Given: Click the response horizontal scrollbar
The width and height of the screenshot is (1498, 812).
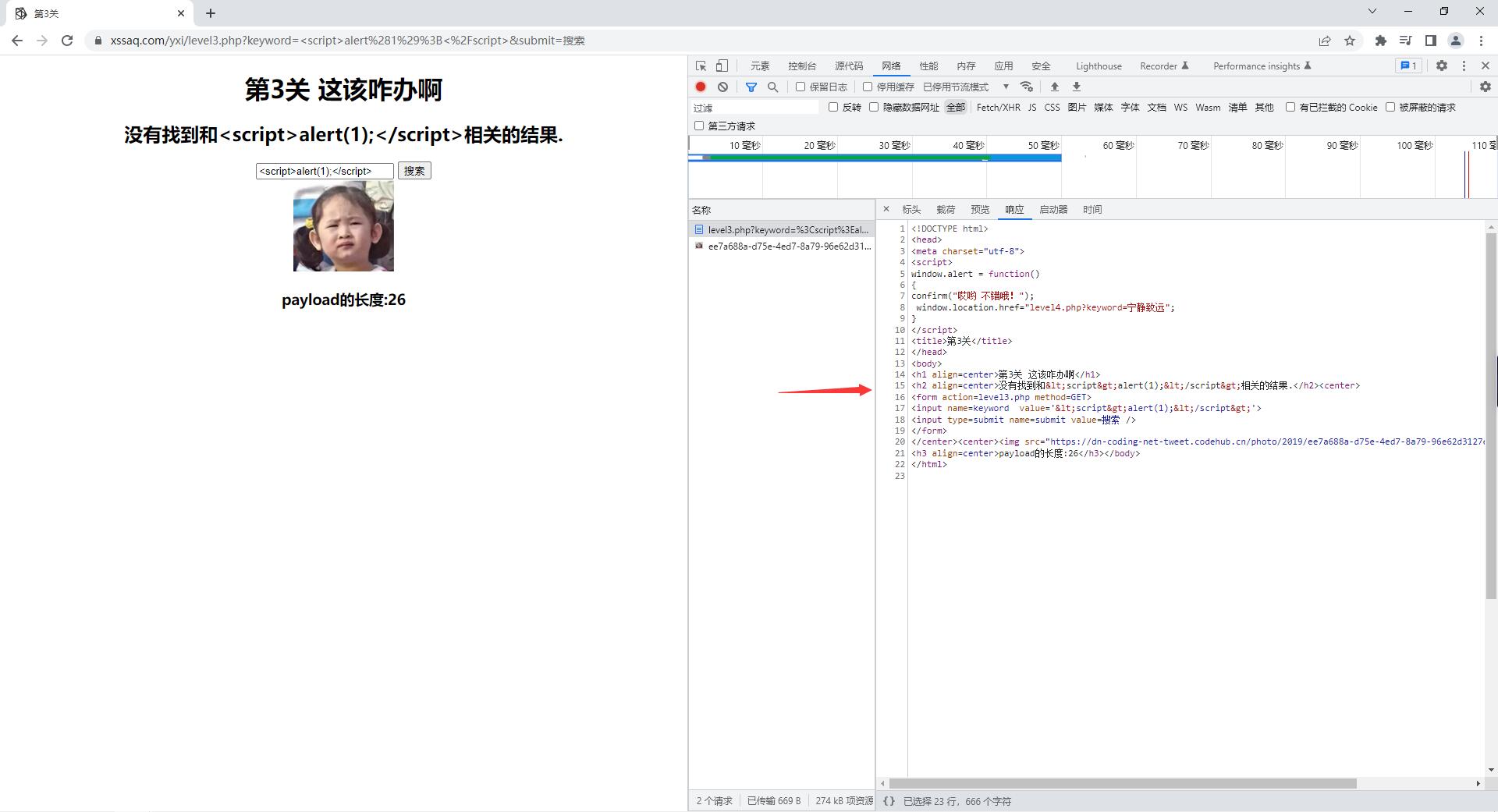Looking at the screenshot, I should [1122, 783].
